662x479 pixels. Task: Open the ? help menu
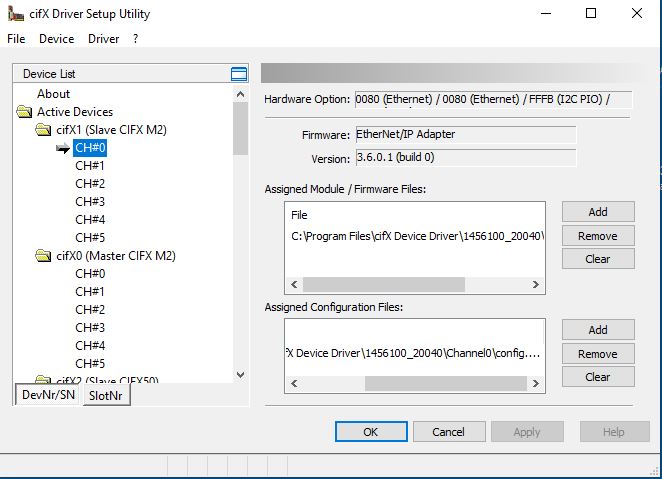click(135, 39)
